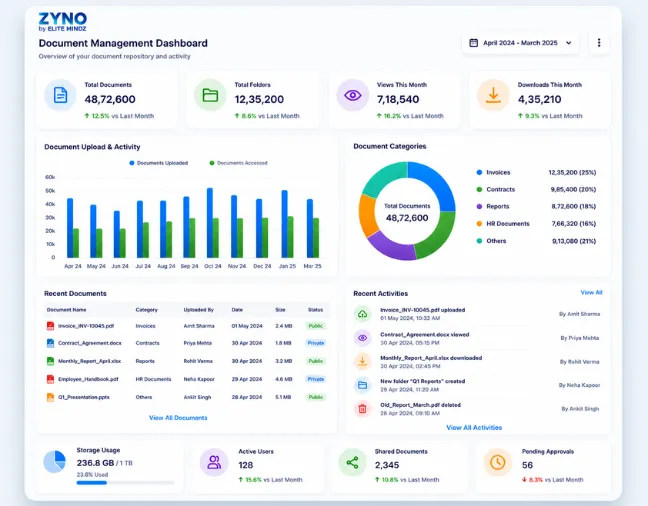
Task: Click the Total Documents file icon
Action: [x=60, y=95]
